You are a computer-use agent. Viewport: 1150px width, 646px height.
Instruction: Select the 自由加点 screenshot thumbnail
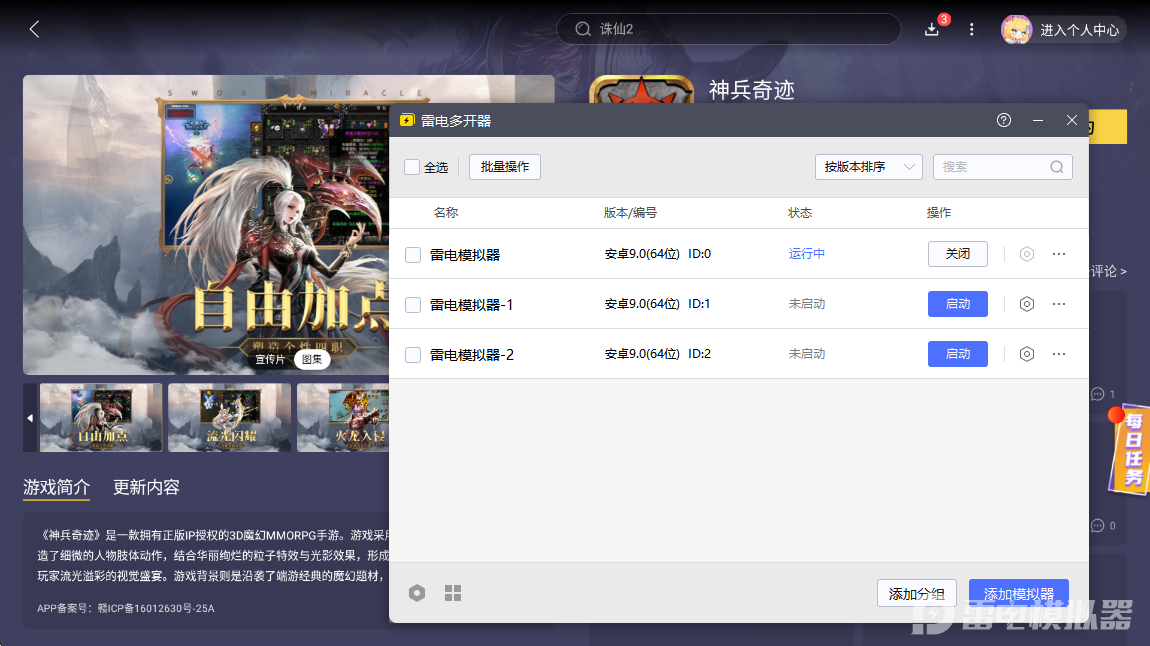[x=101, y=417]
